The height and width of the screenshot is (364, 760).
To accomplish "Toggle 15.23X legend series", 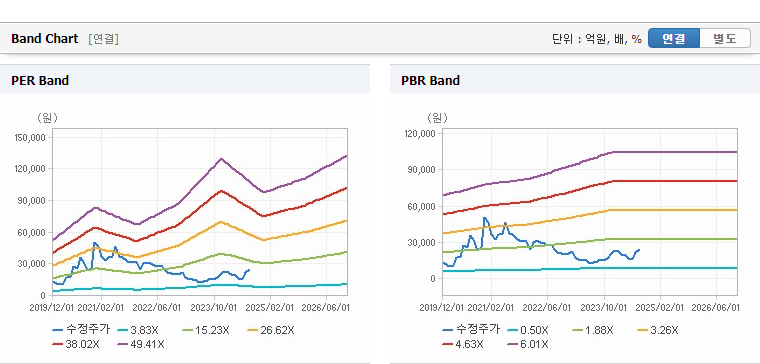I will (x=206, y=331).
